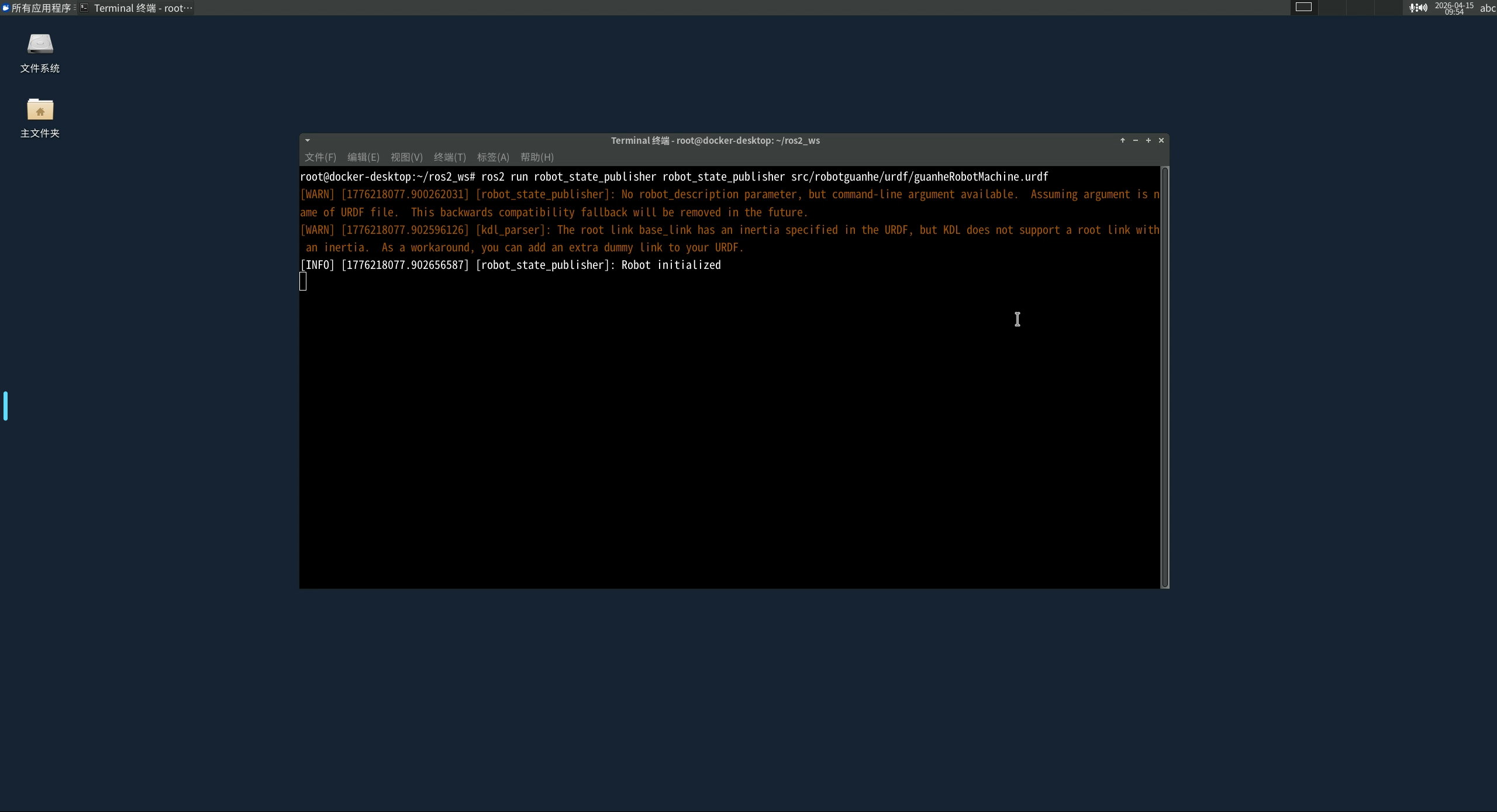
Task: Open the terminal window menu arrow
Action: coord(308,140)
